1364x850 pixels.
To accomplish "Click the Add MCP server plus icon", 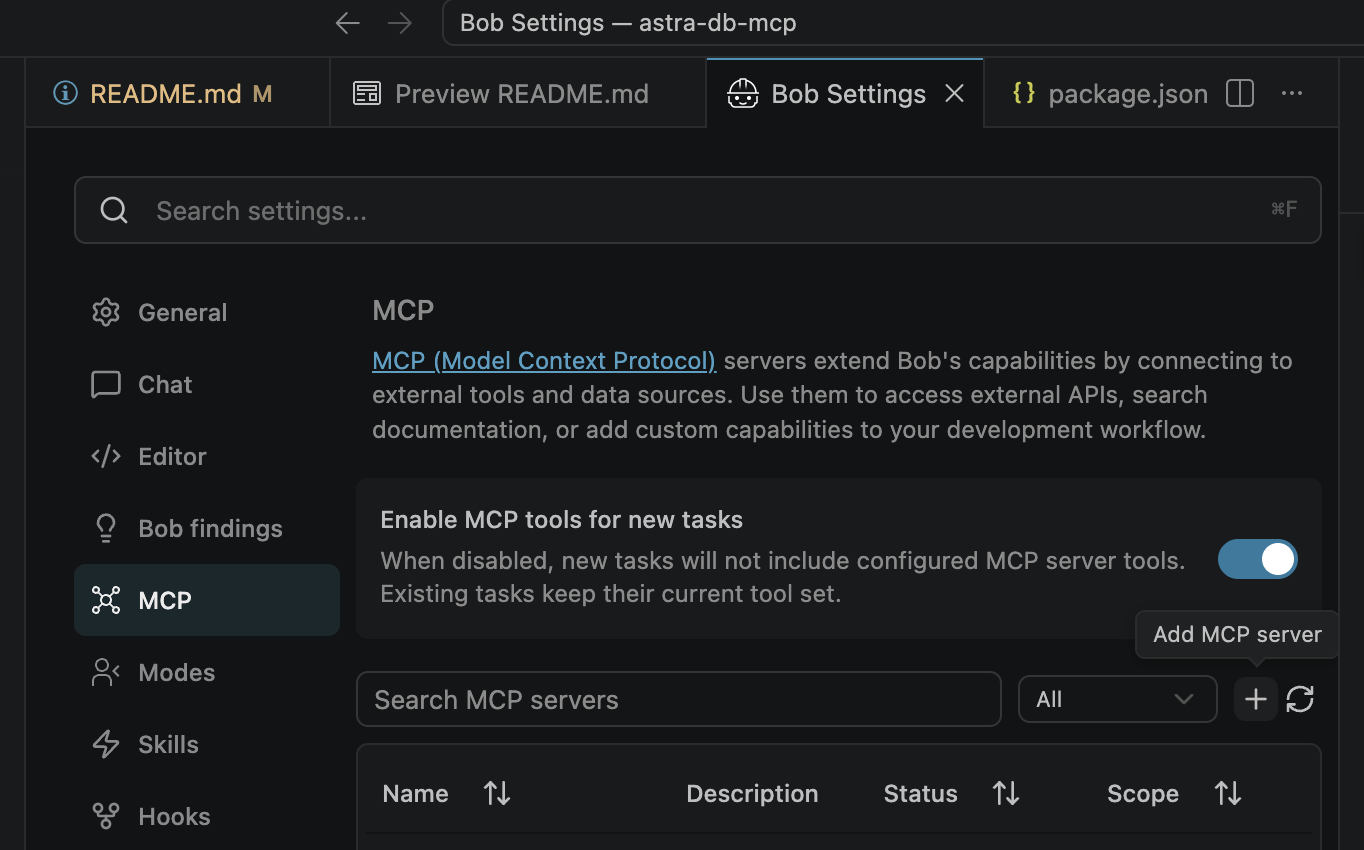I will [x=1256, y=699].
